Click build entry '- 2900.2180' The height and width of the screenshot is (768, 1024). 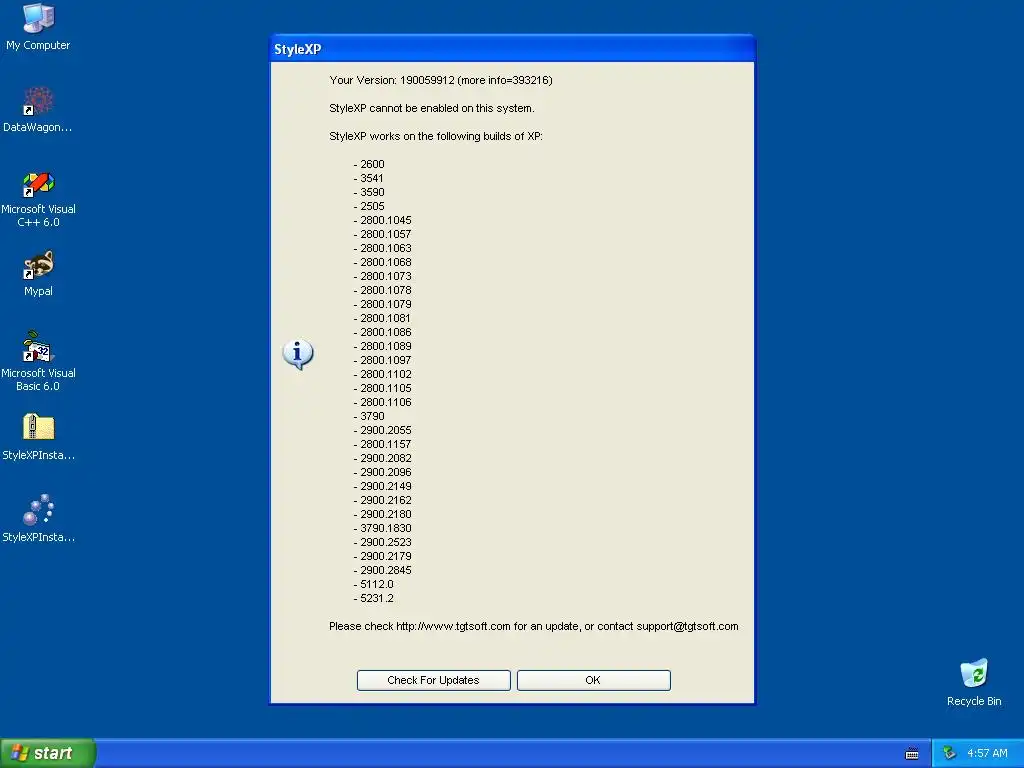[383, 515]
